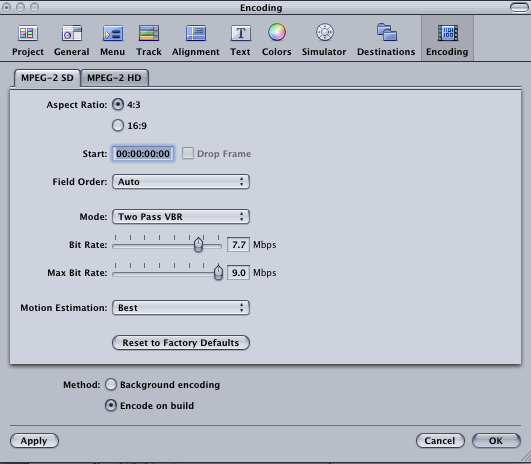Click the Max Bit Rate slider handle
The height and width of the screenshot is (464, 531).
[218, 272]
